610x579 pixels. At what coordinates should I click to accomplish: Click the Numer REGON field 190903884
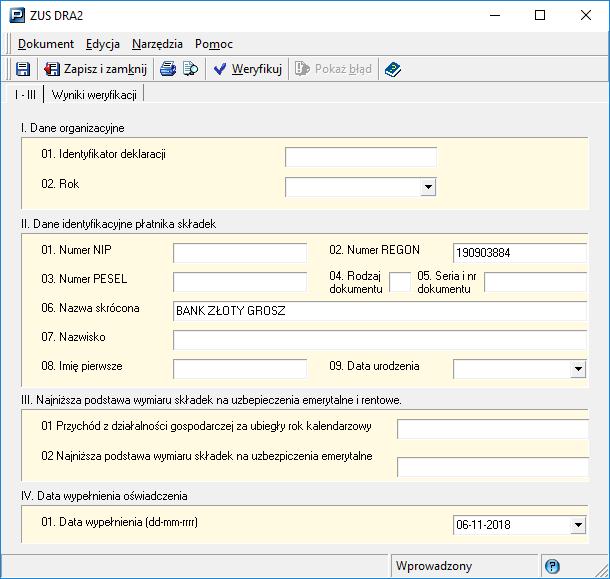[520, 253]
